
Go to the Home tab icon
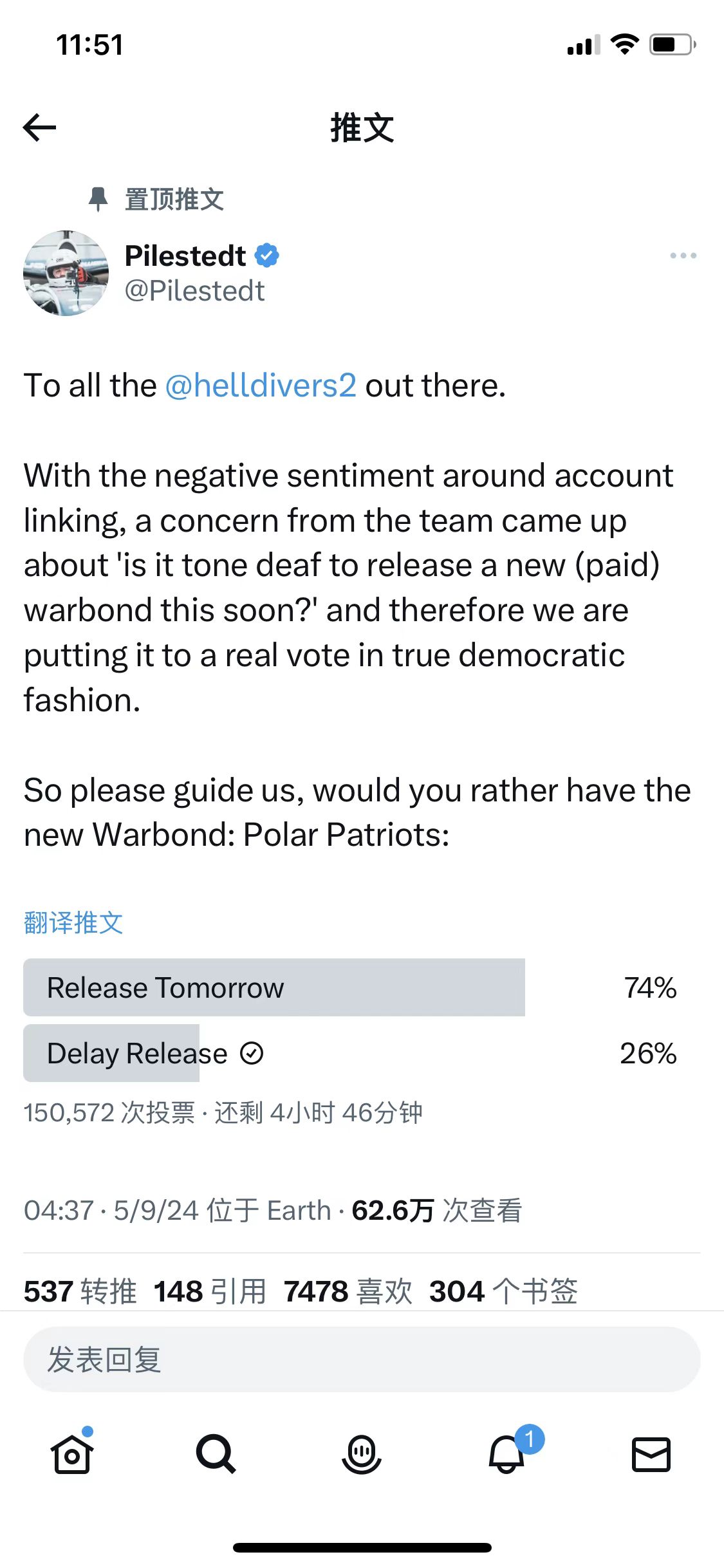click(x=72, y=1453)
